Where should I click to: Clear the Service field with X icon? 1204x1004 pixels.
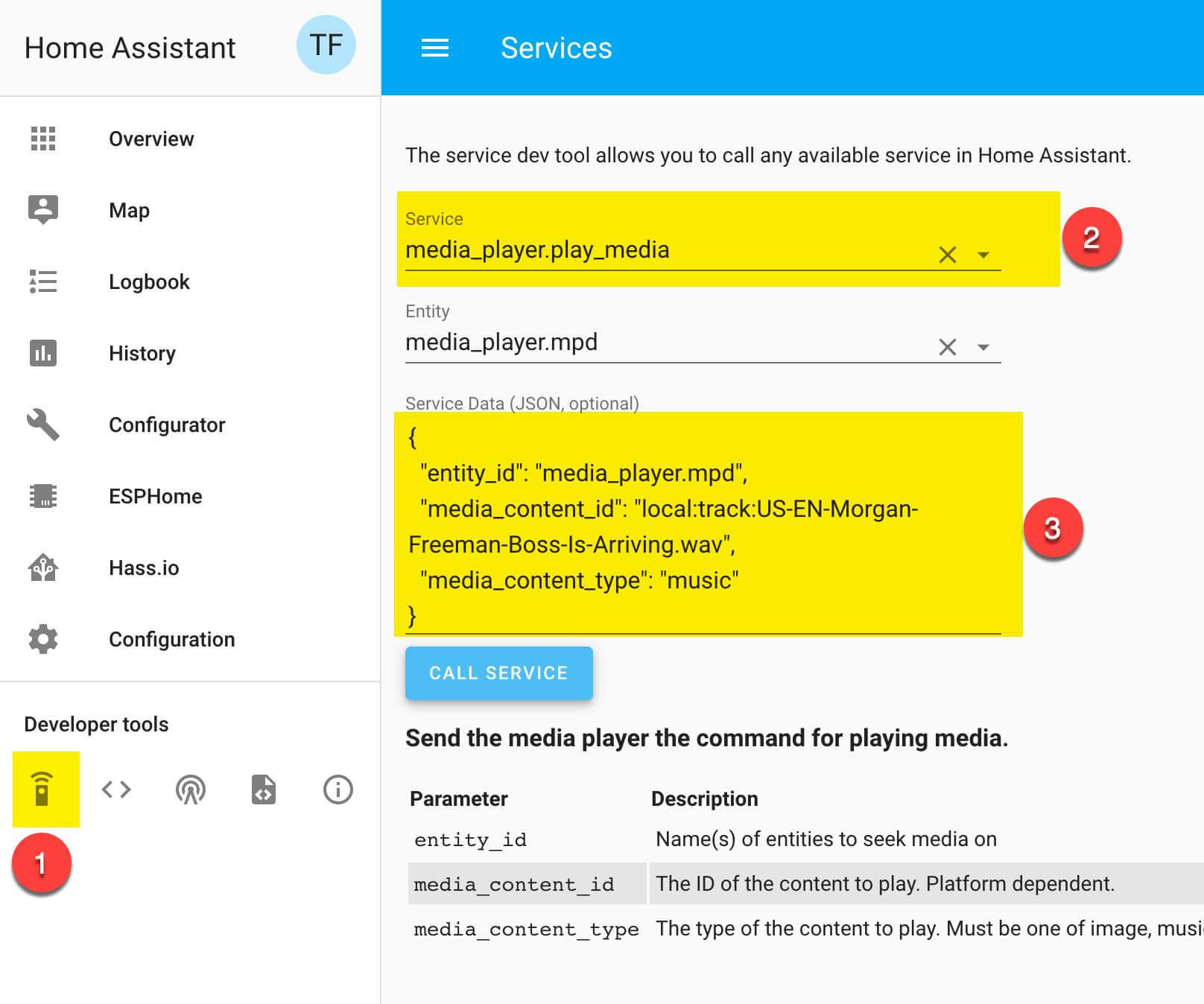point(947,255)
